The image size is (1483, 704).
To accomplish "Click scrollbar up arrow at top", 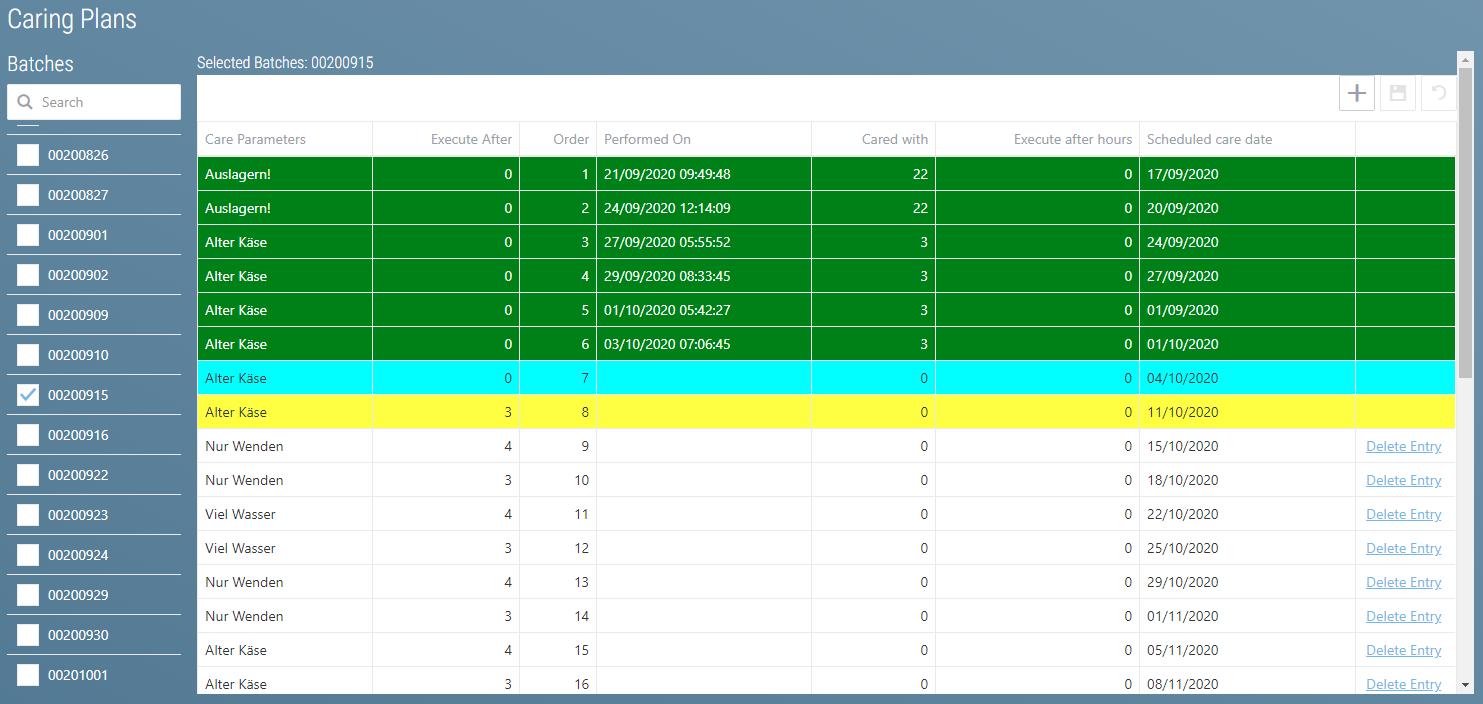I will (x=1465, y=59).
